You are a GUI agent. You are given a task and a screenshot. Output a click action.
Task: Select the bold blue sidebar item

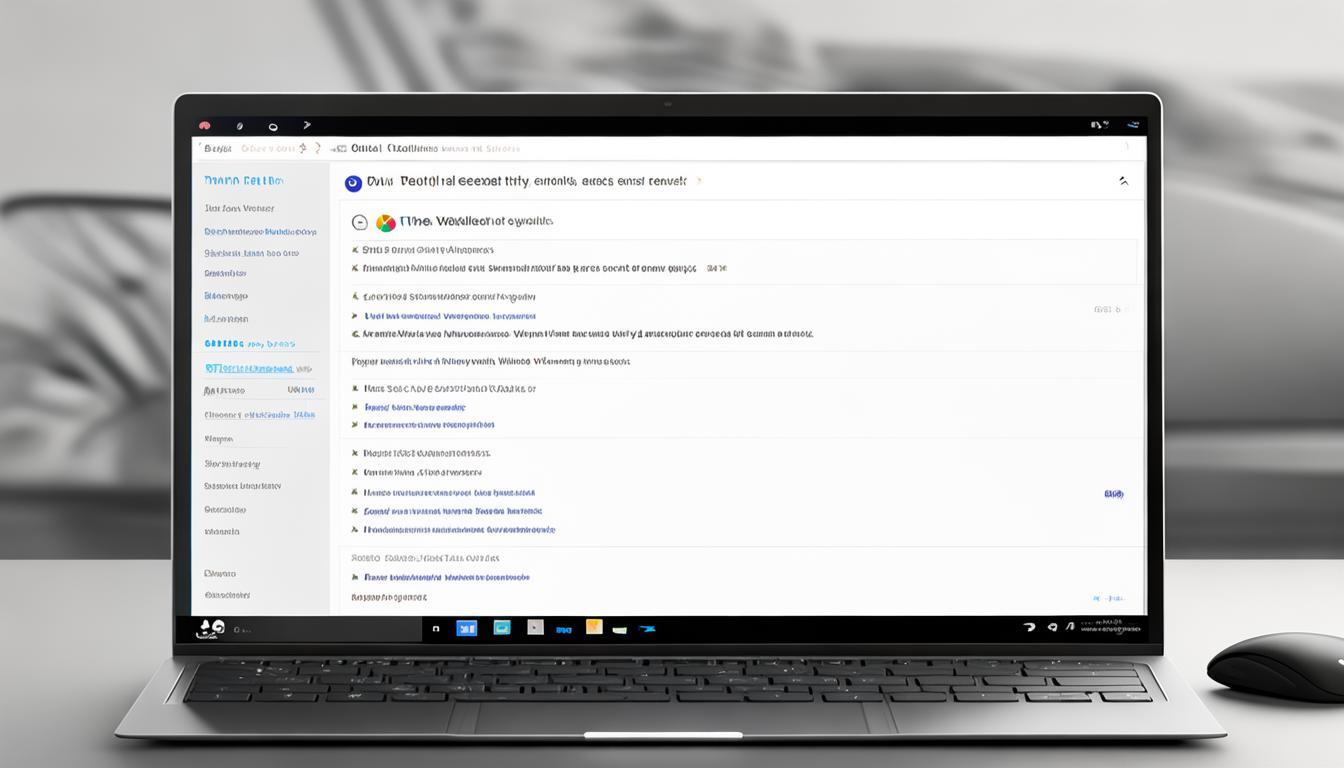[249, 343]
